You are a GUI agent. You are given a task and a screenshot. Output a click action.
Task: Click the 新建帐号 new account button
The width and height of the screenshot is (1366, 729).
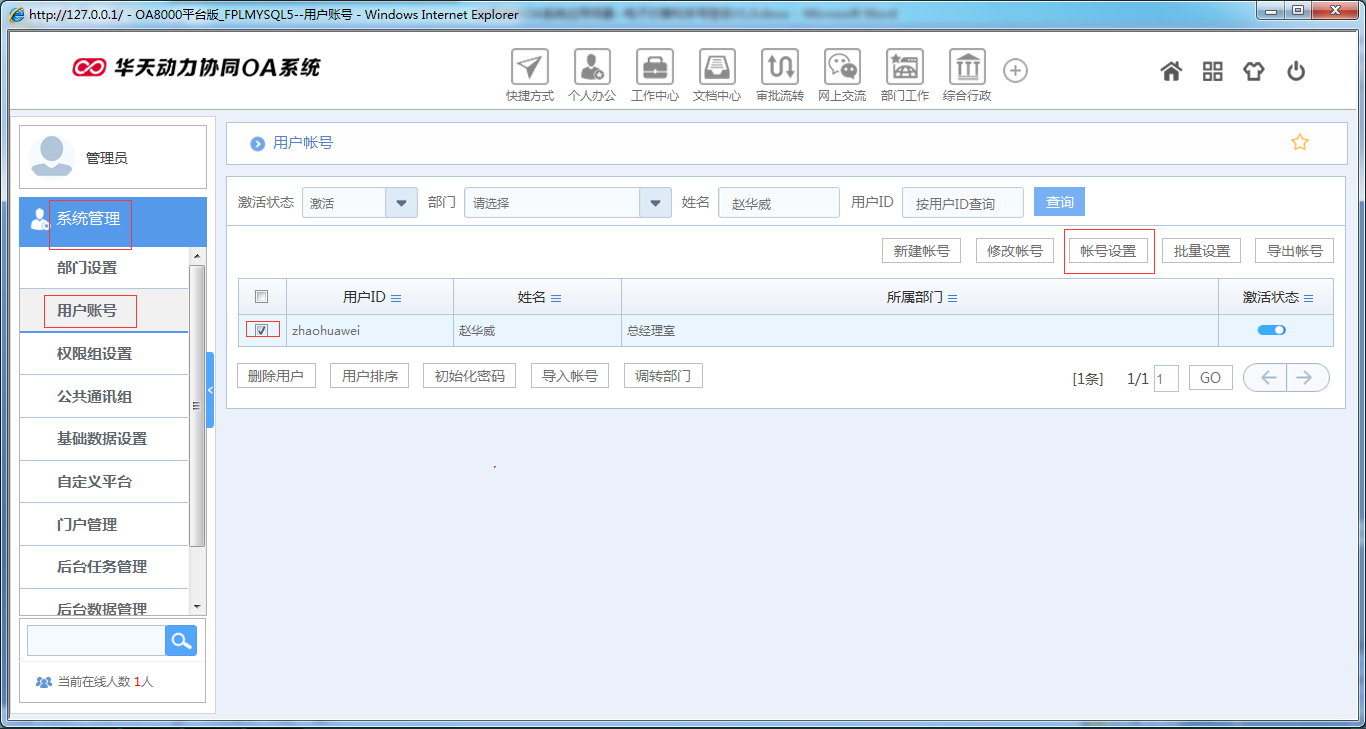(x=920, y=250)
